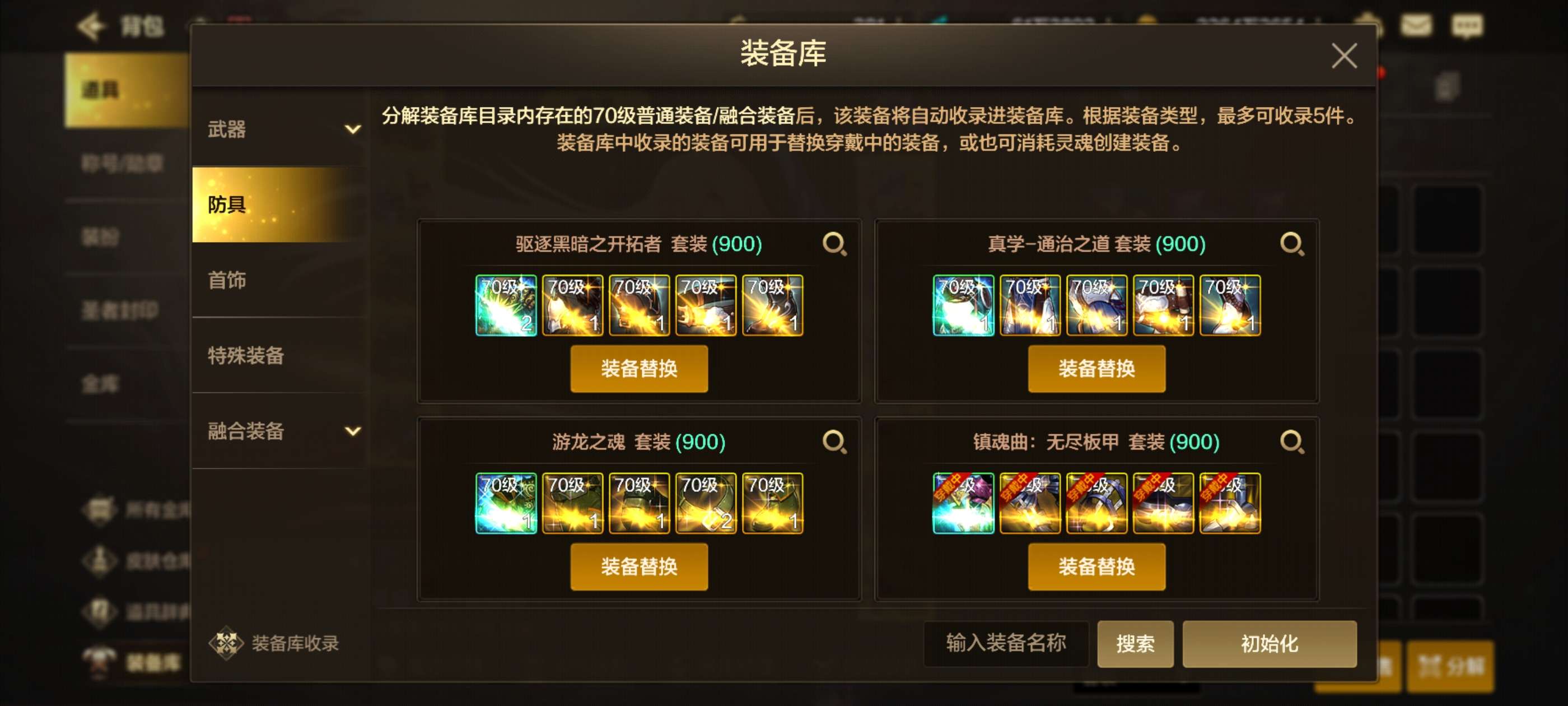Focus the 输入装备名称 search field
Viewport: 1568px width, 706px height.
1006,644
